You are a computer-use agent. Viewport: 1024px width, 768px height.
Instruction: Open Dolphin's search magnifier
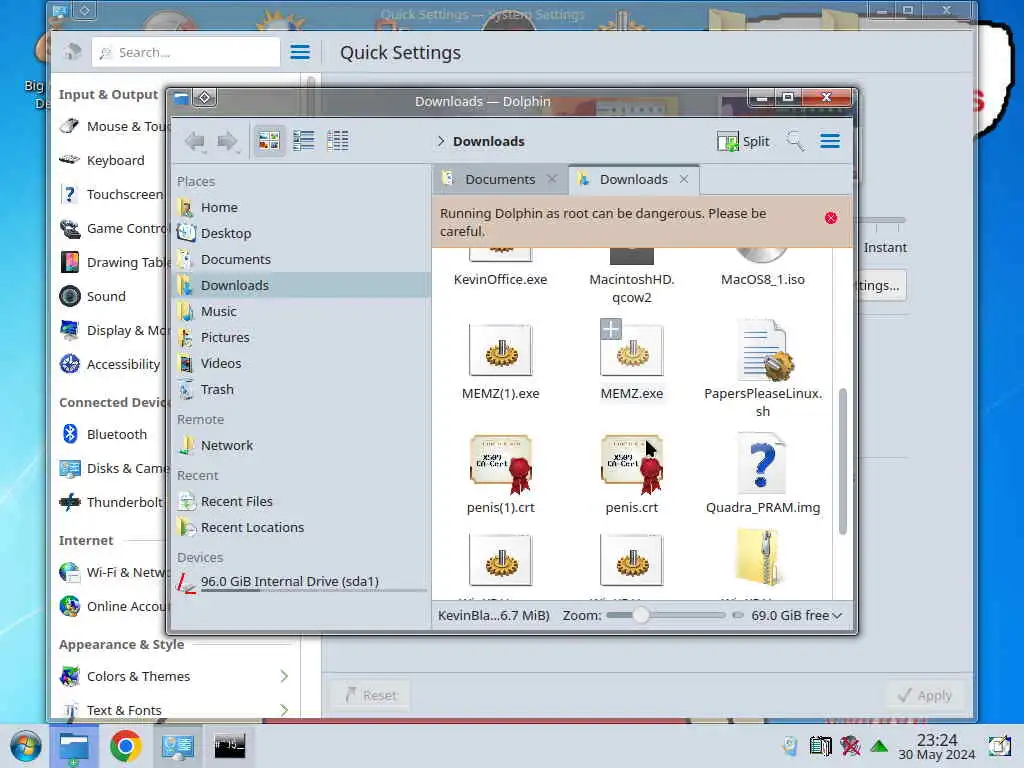pos(795,141)
